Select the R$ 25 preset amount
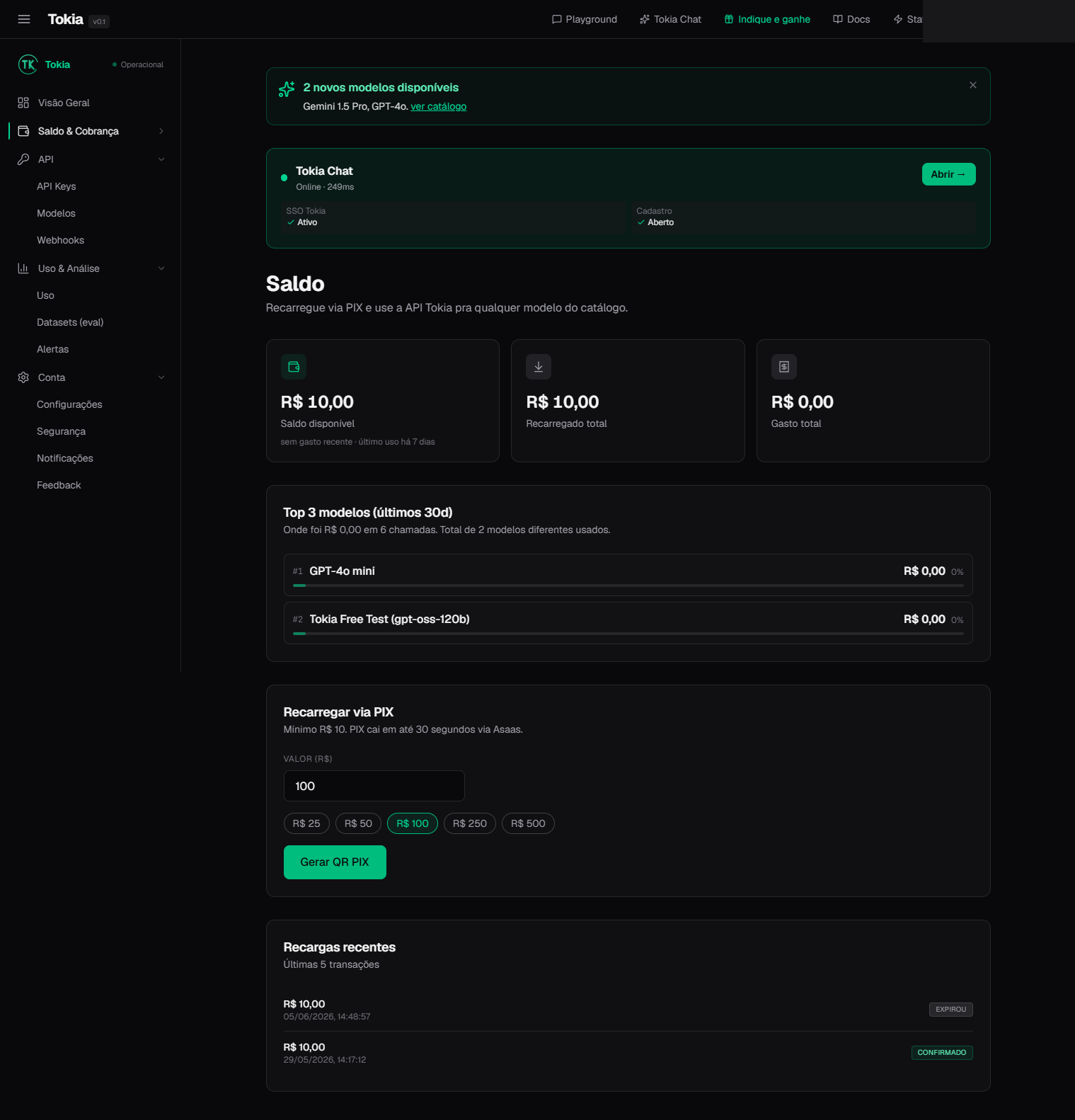 [x=306, y=823]
